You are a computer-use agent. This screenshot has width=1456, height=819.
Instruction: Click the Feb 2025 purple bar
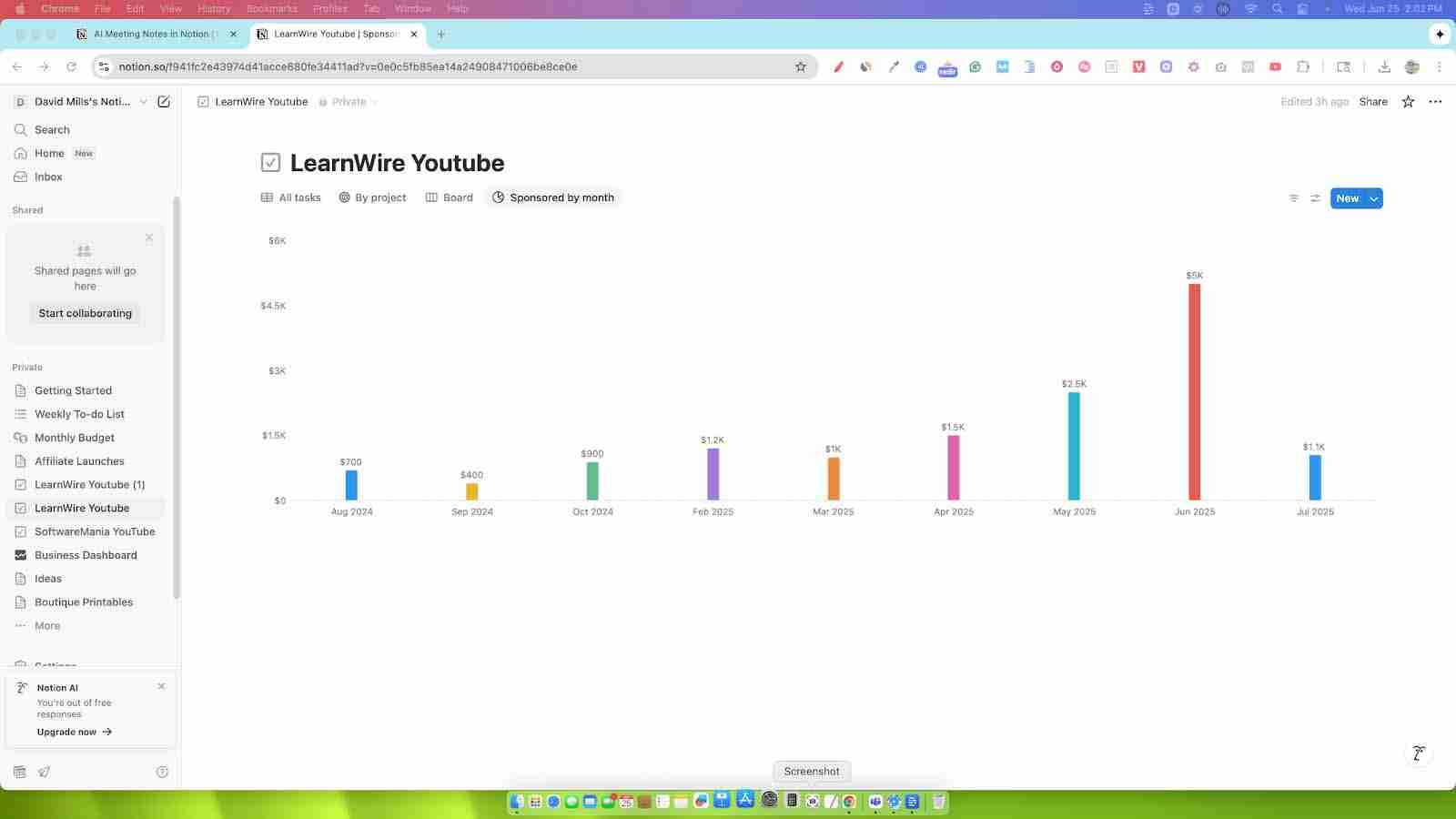[x=713, y=474]
